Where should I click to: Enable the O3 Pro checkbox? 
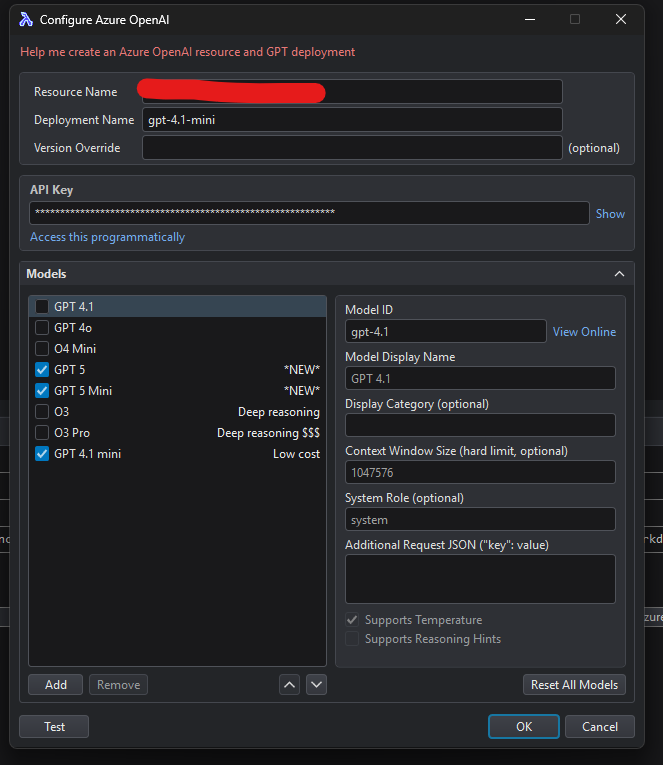click(42, 433)
